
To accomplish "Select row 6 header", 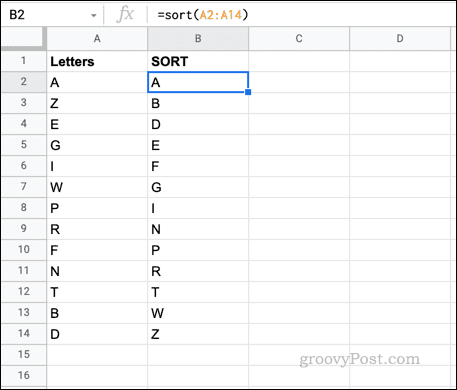I will point(24,166).
